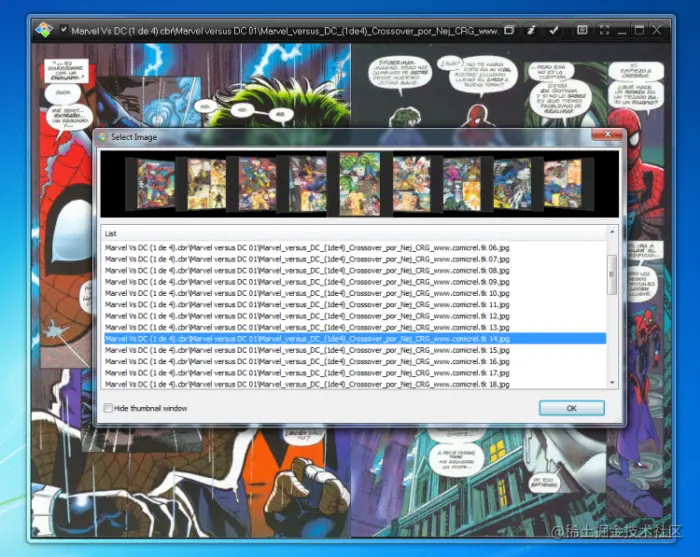Image resolution: width=700 pixels, height=557 pixels.
Task: Select the list entry ending in 17.jpg
Action: coord(354,373)
